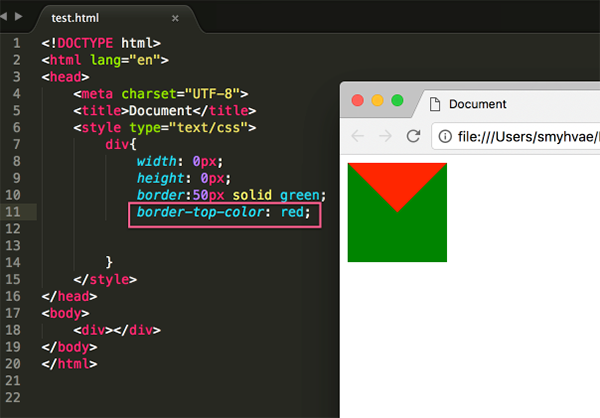The image size is (600, 418).
Task: Open the site info icon in the address bar
Action: [x=443, y=136]
